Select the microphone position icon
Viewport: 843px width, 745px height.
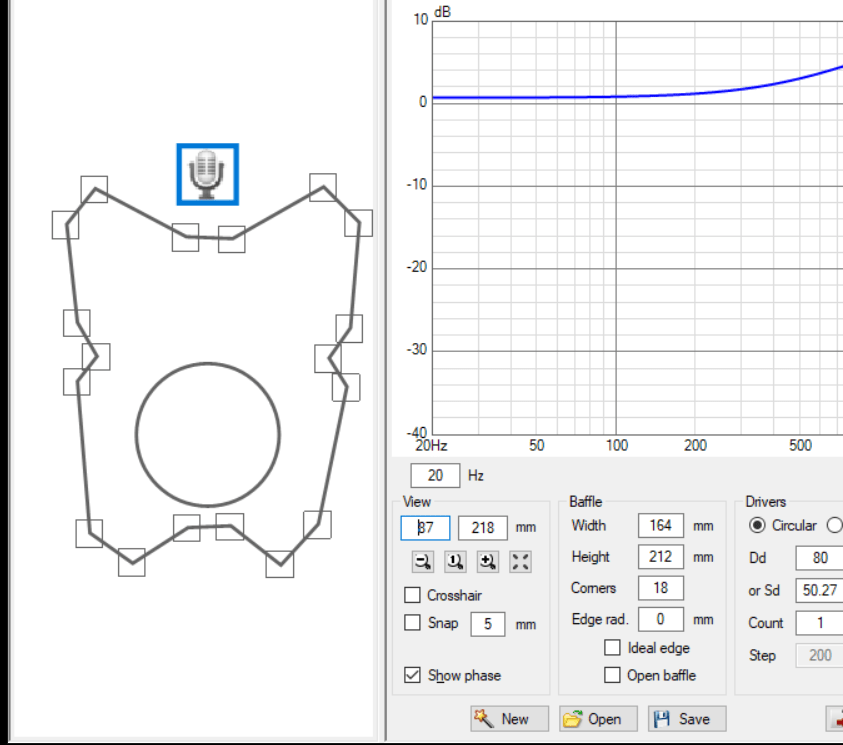point(208,174)
